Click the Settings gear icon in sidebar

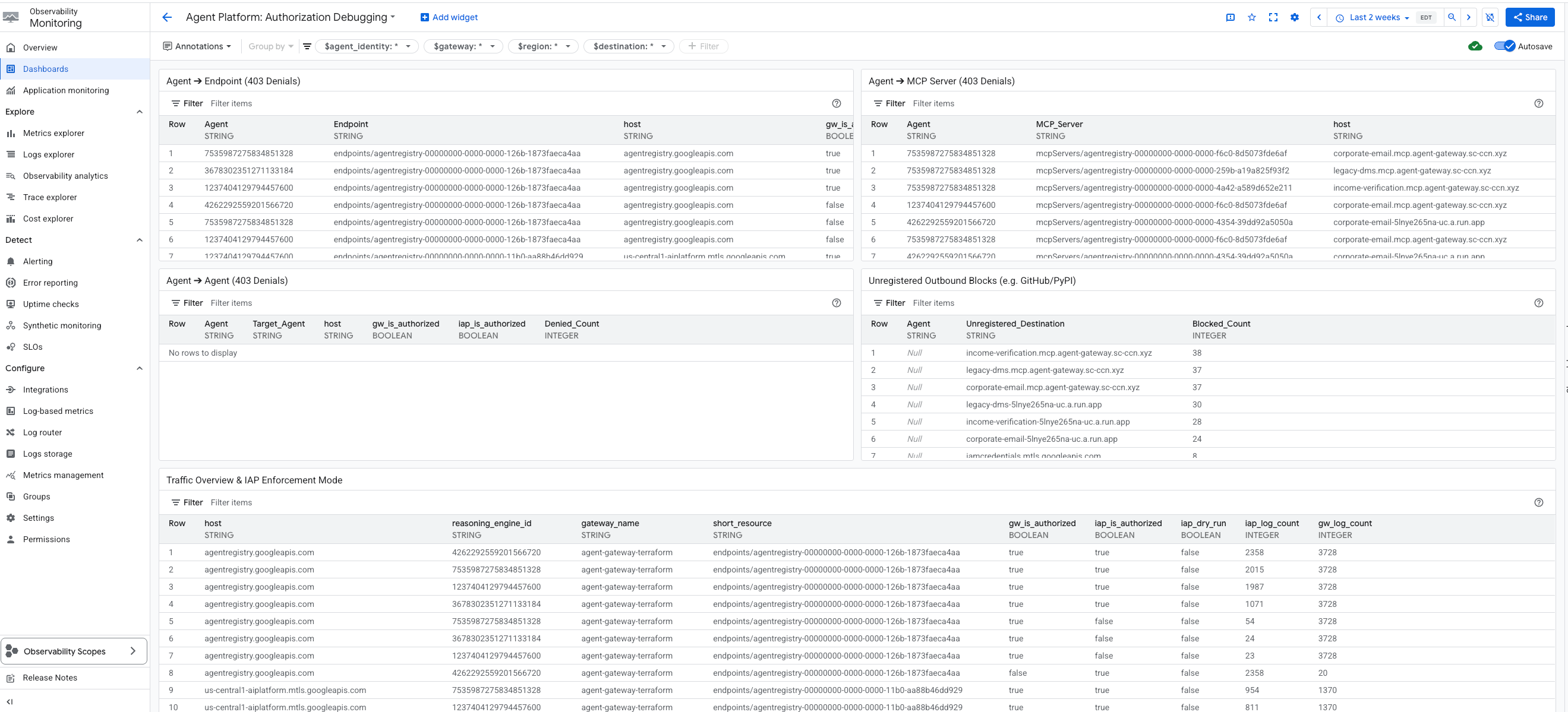(10, 518)
